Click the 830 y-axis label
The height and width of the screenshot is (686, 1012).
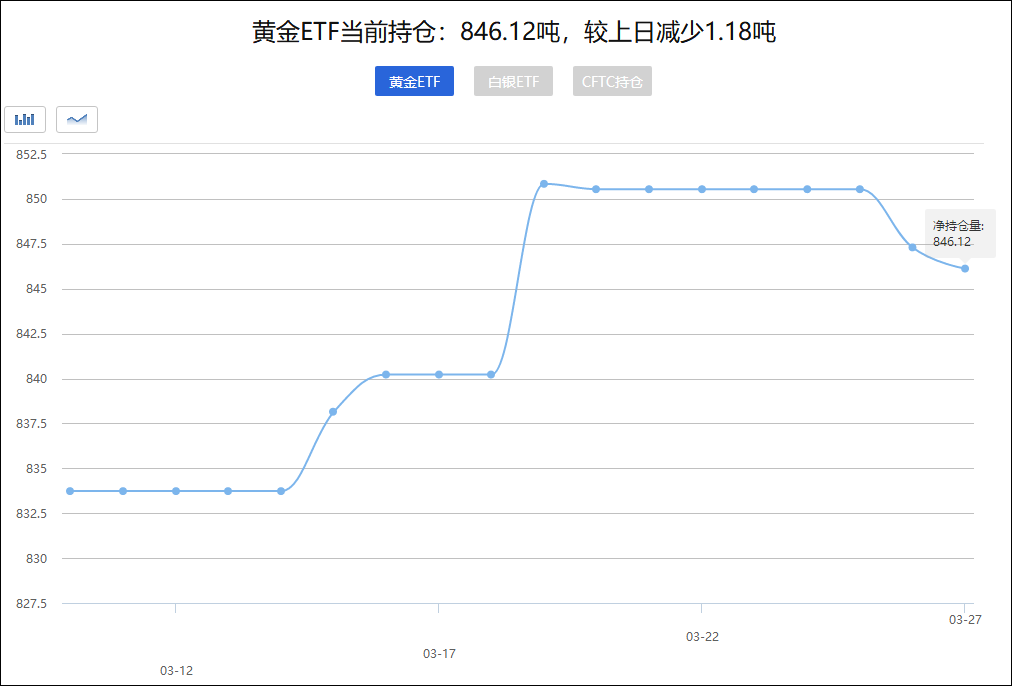tap(37, 559)
